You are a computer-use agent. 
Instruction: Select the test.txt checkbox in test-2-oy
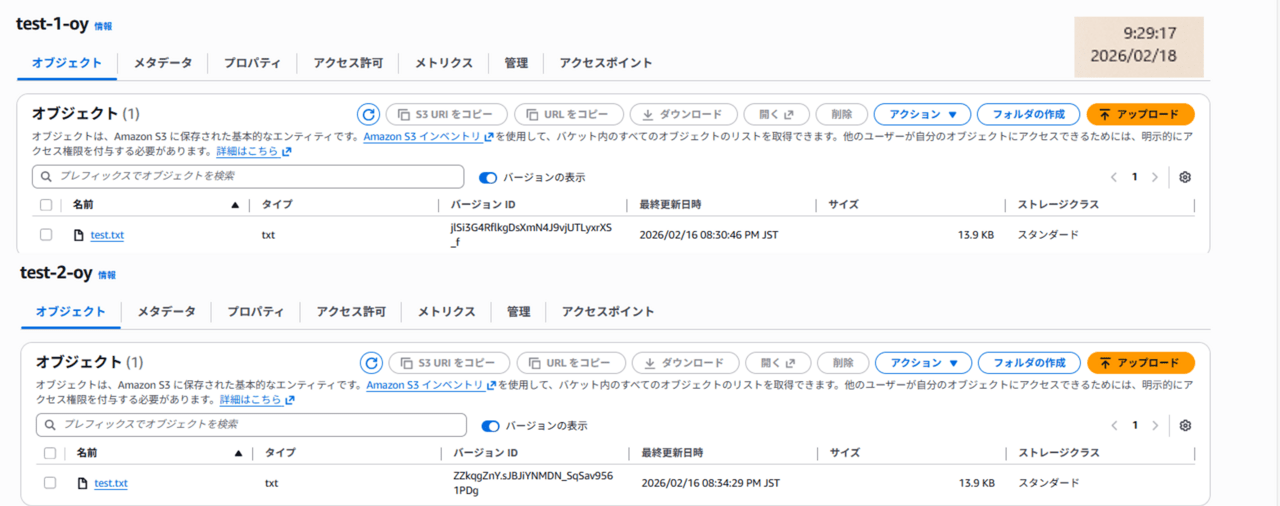(x=50, y=483)
